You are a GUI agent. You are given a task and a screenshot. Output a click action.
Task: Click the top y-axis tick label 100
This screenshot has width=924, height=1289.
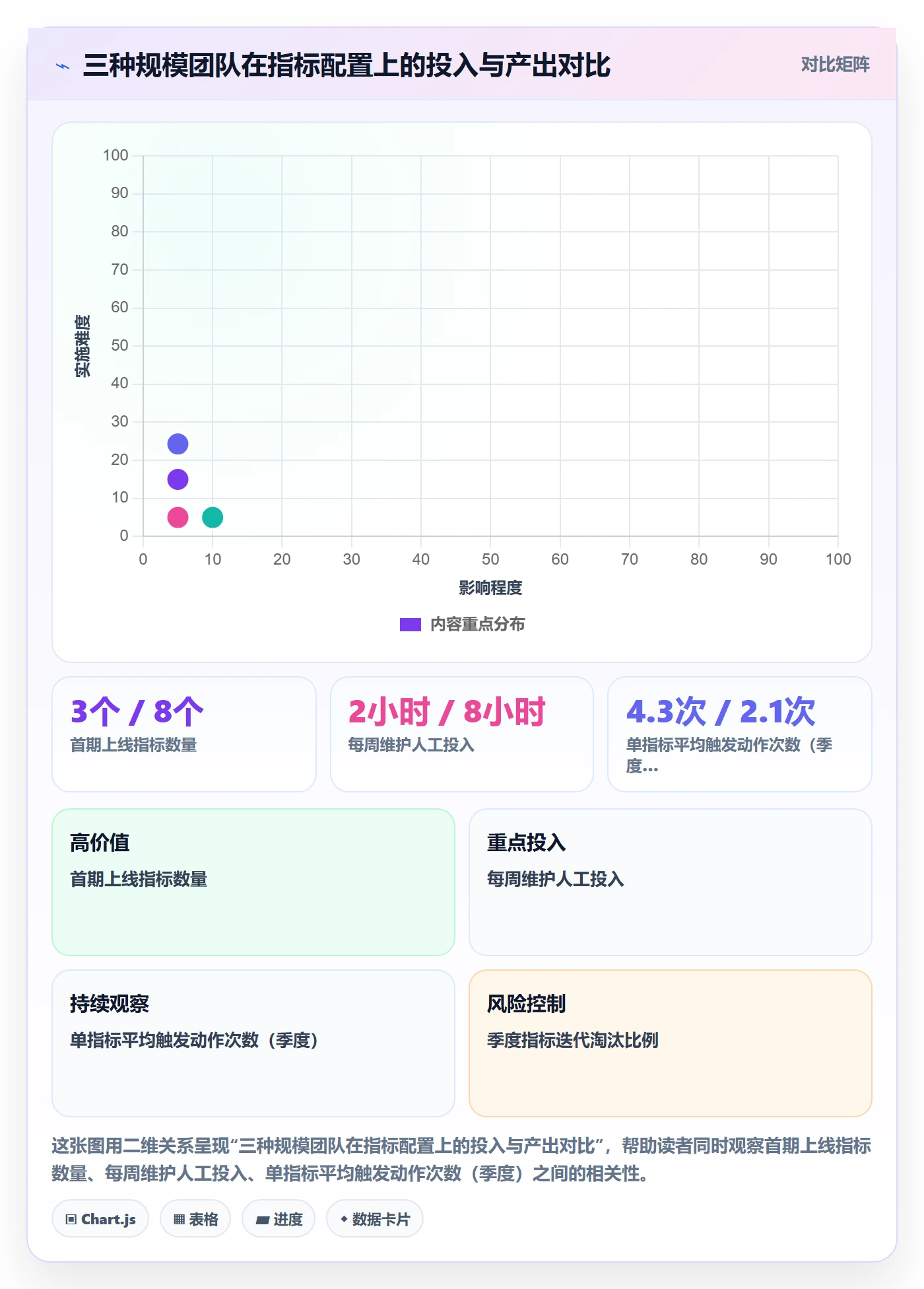(115, 155)
